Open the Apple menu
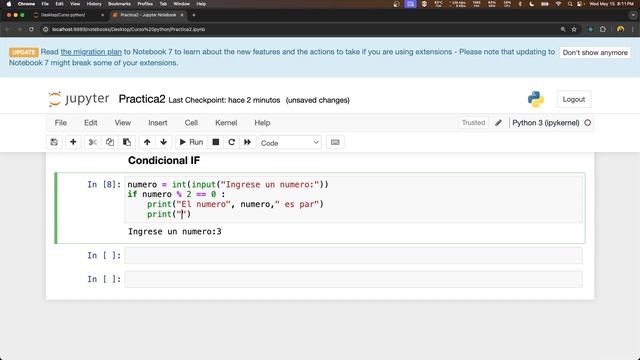 (x=9, y=4)
